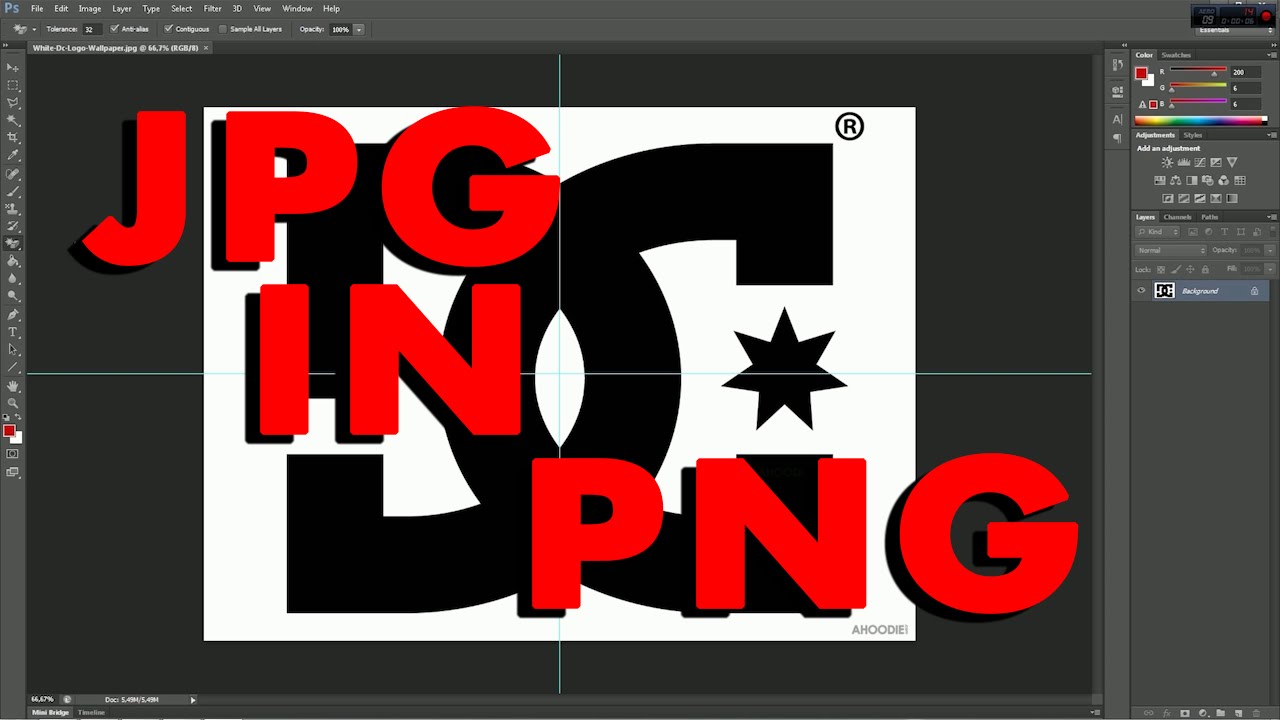1280x720 pixels.
Task: Select the Horizontal Type tool
Action: pyautogui.click(x=13, y=332)
